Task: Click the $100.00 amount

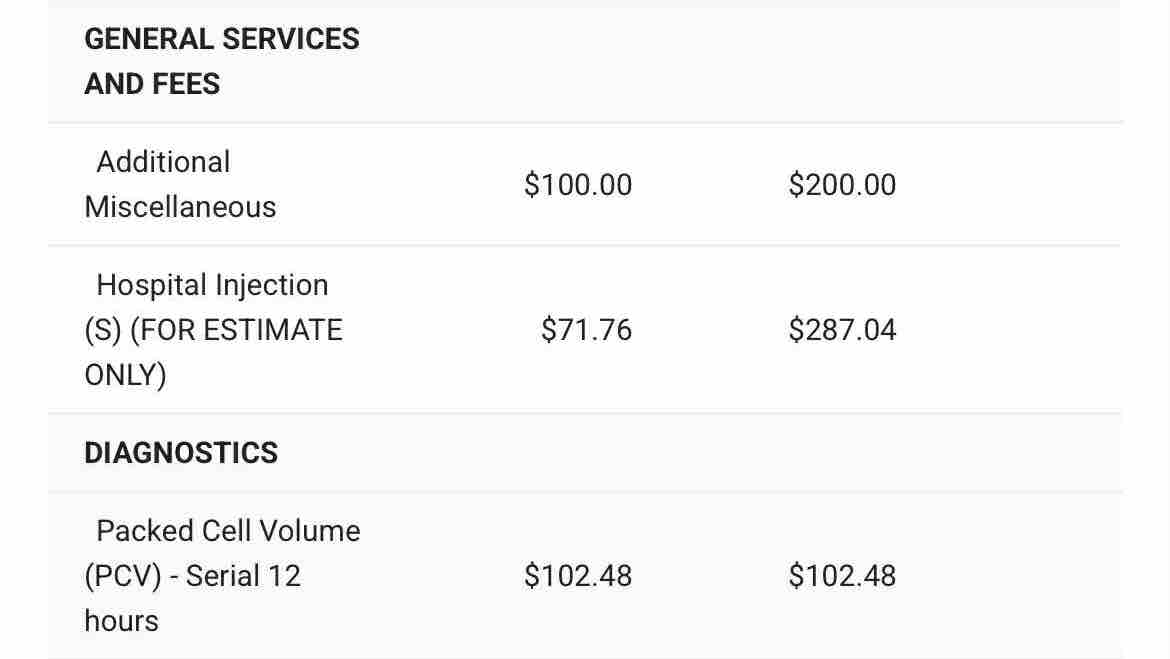Action: click(x=578, y=185)
